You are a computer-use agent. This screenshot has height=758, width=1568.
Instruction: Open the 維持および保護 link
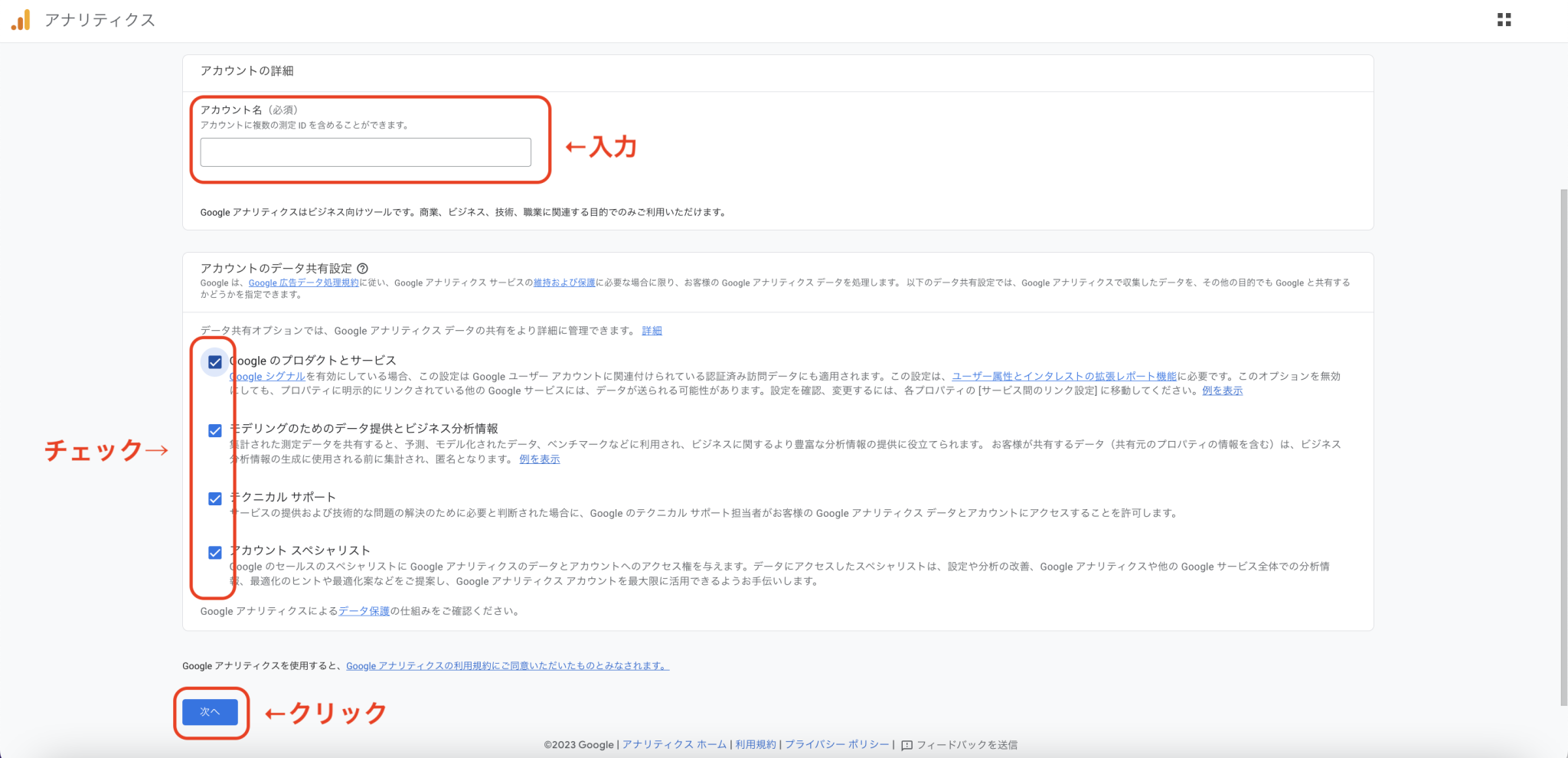[564, 283]
